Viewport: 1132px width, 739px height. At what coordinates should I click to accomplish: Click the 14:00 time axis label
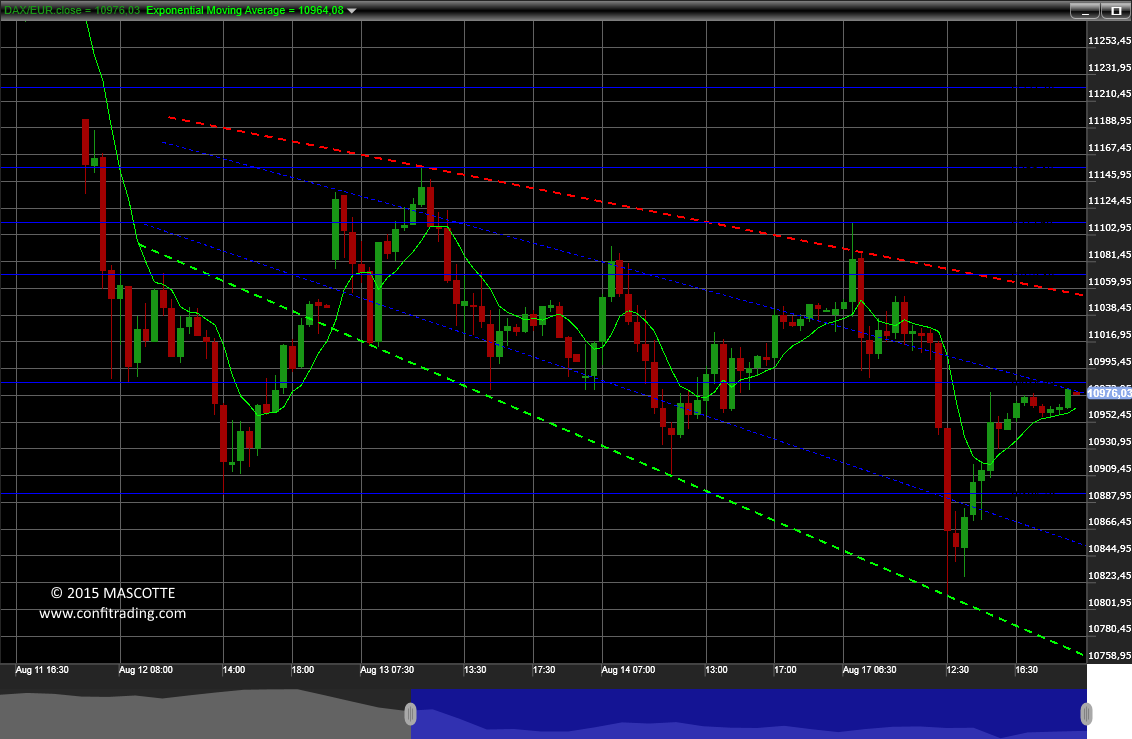click(x=234, y=670)
